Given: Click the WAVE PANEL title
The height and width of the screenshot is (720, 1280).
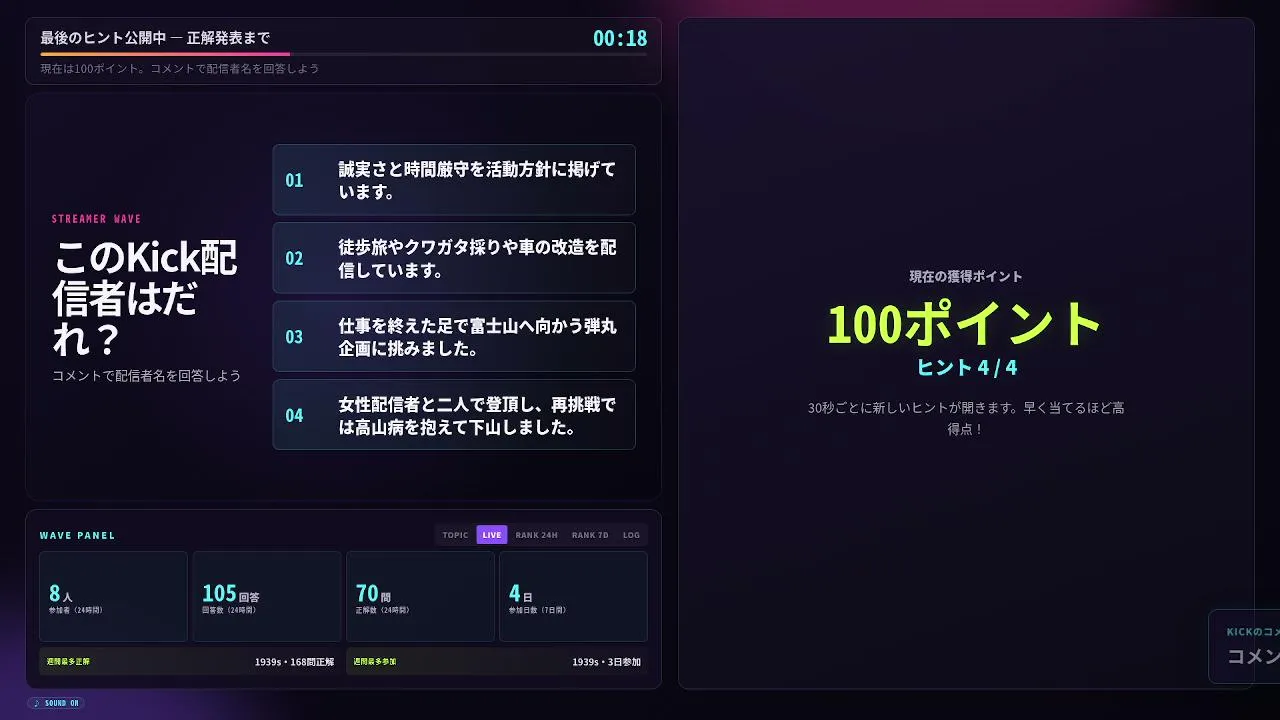Looking at the screenshot, I should tap(77, 536).
